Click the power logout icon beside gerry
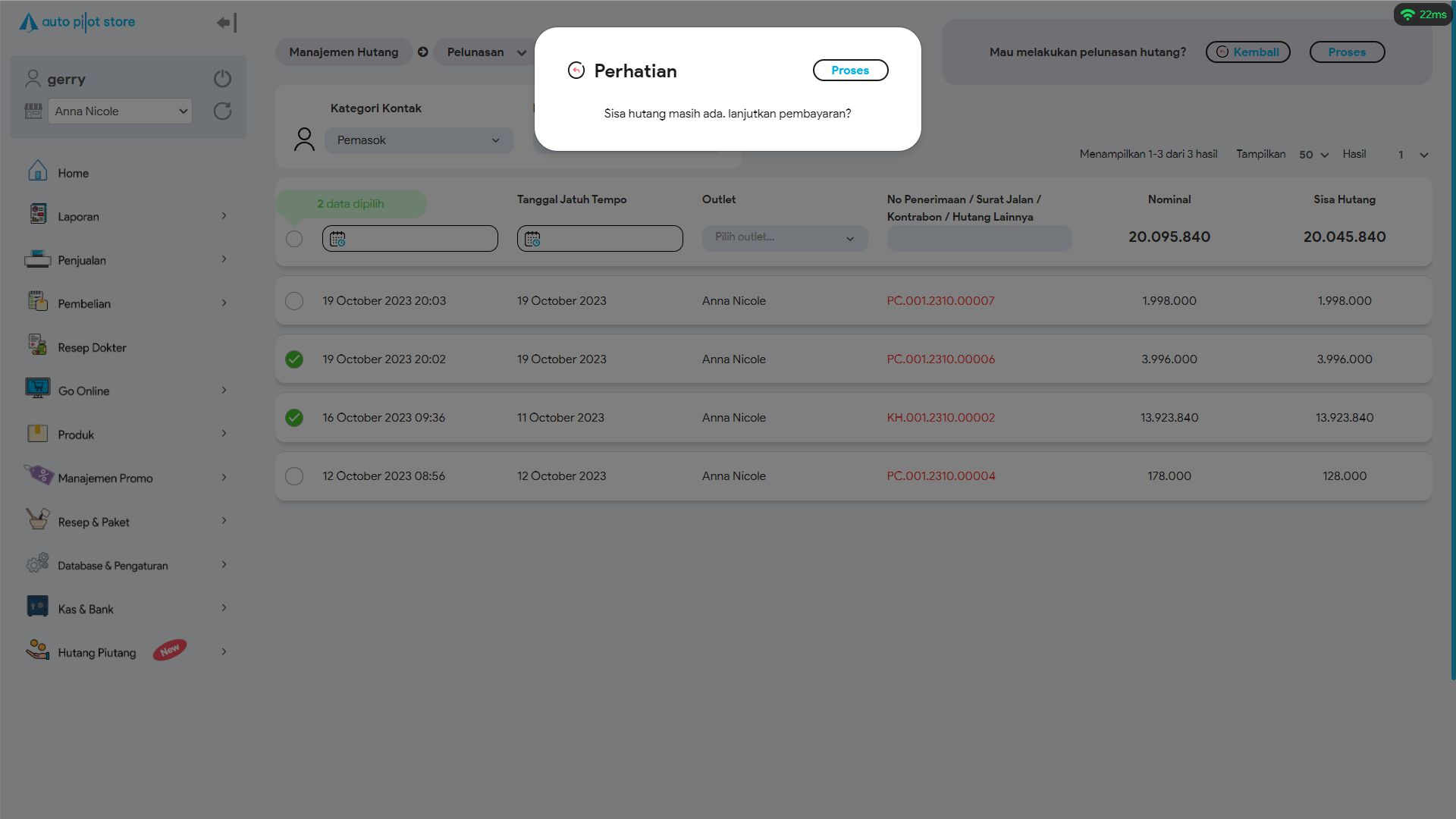 click(x=222, y=79)
